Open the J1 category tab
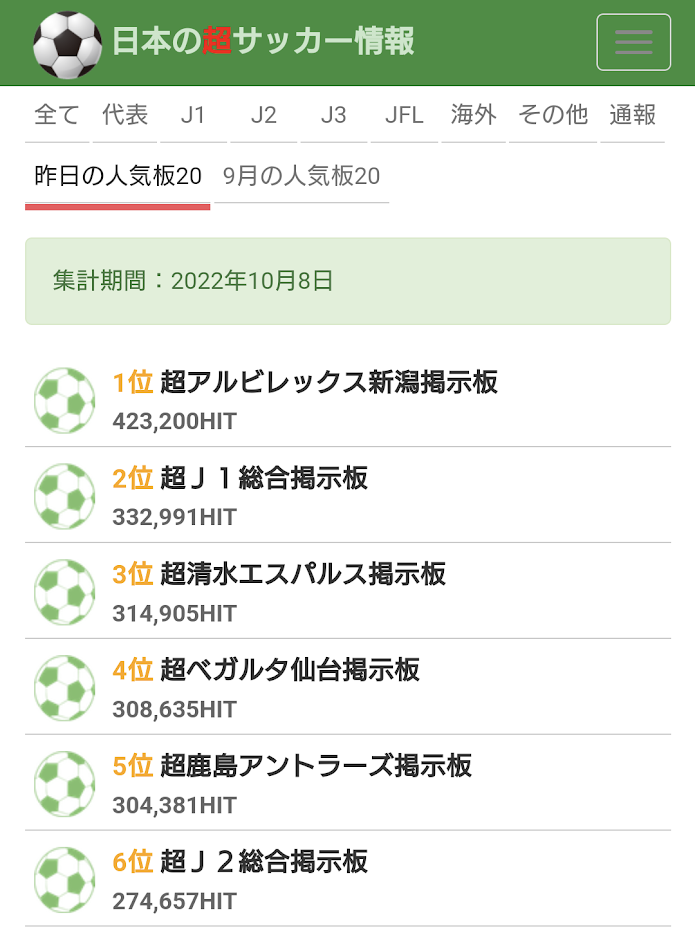Viewport: 695px width, 935px height. 193,115
